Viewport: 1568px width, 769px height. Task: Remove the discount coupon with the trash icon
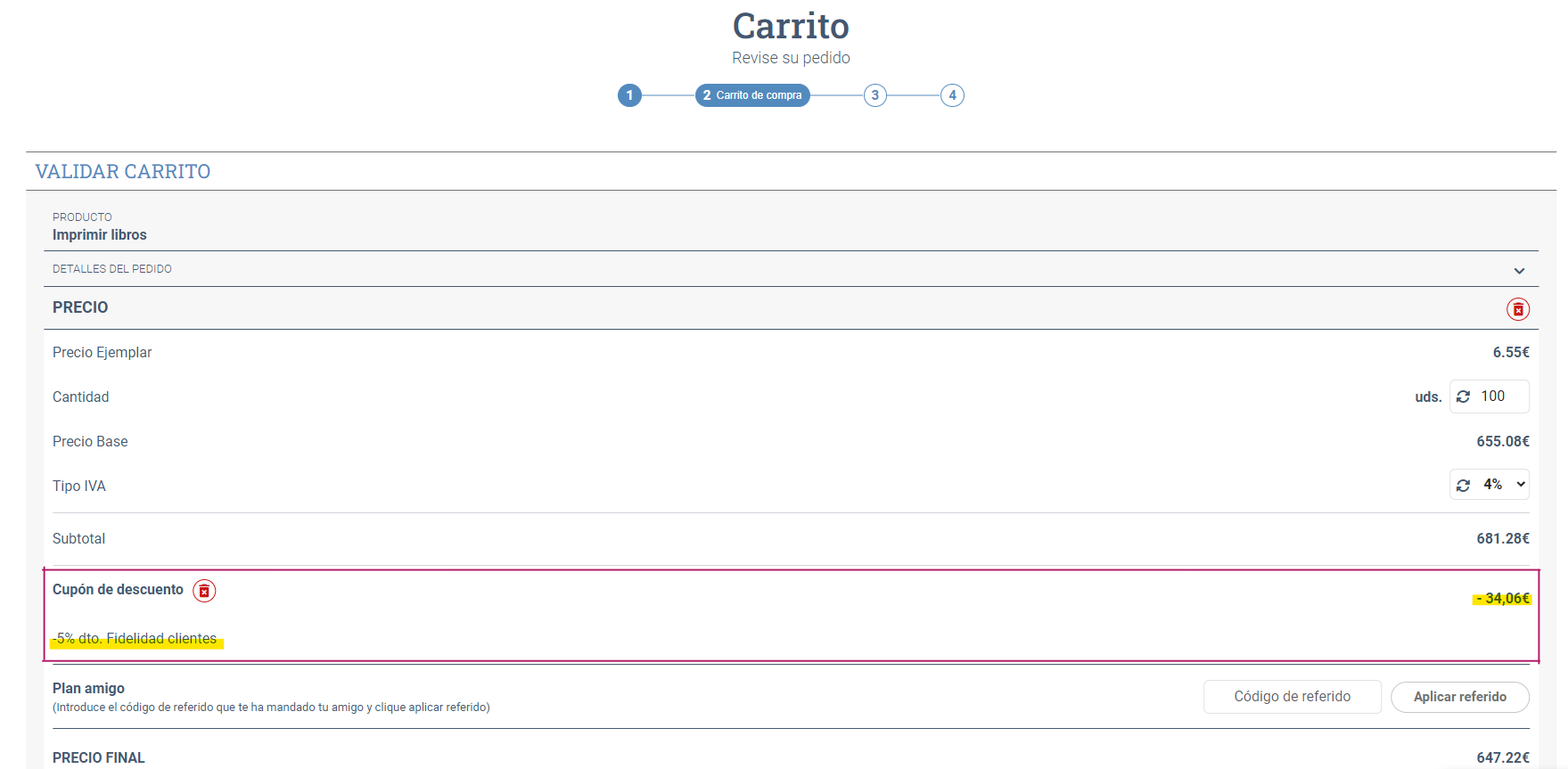(x=204, y=591)
